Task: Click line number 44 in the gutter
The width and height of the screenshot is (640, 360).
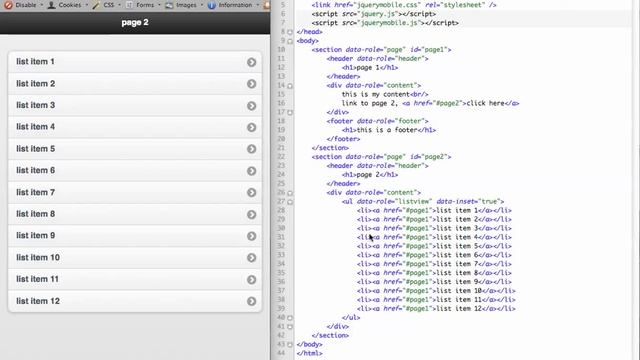Action: (281, 353)
